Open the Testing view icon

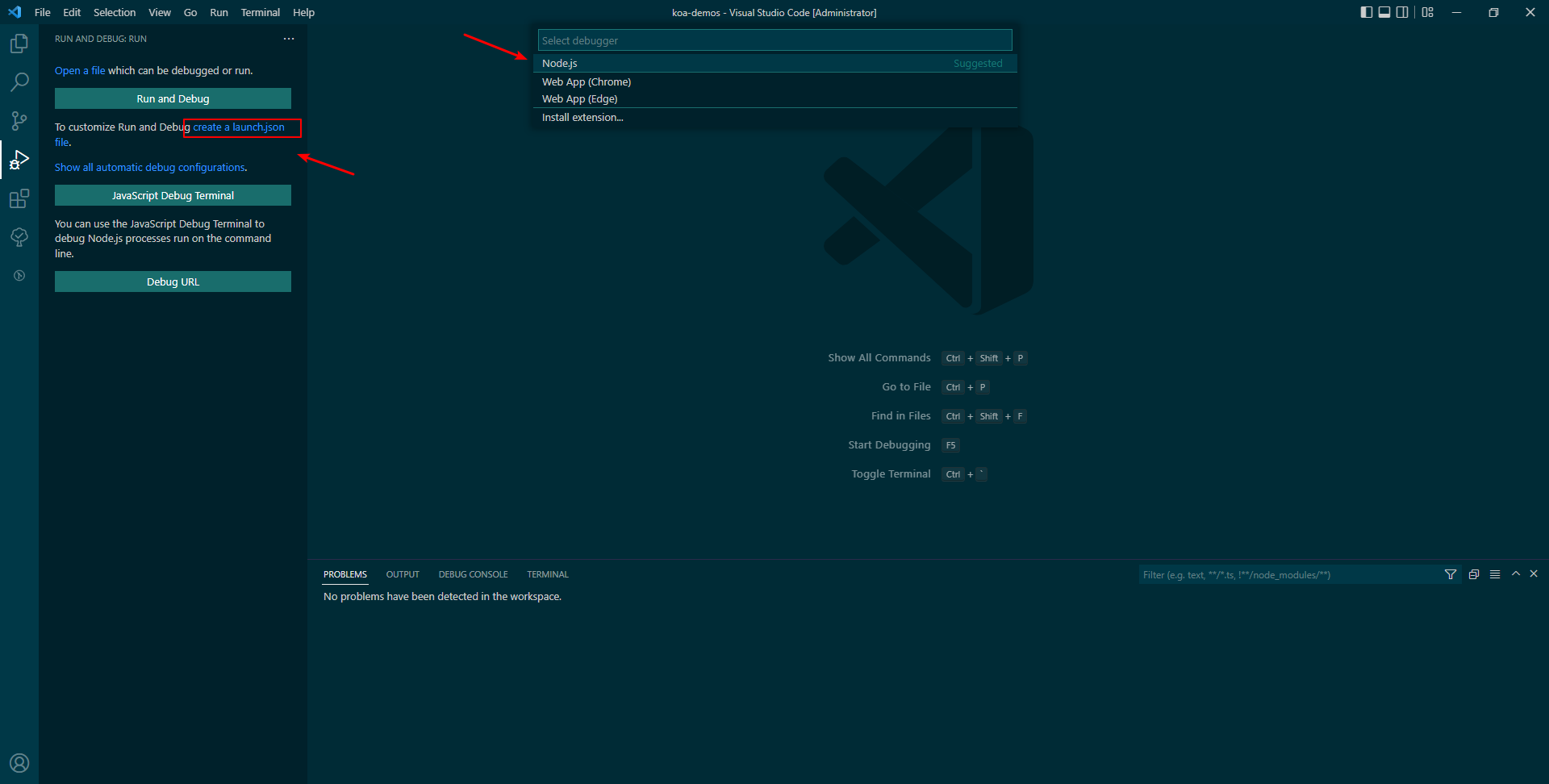click(x=19, y=237)
